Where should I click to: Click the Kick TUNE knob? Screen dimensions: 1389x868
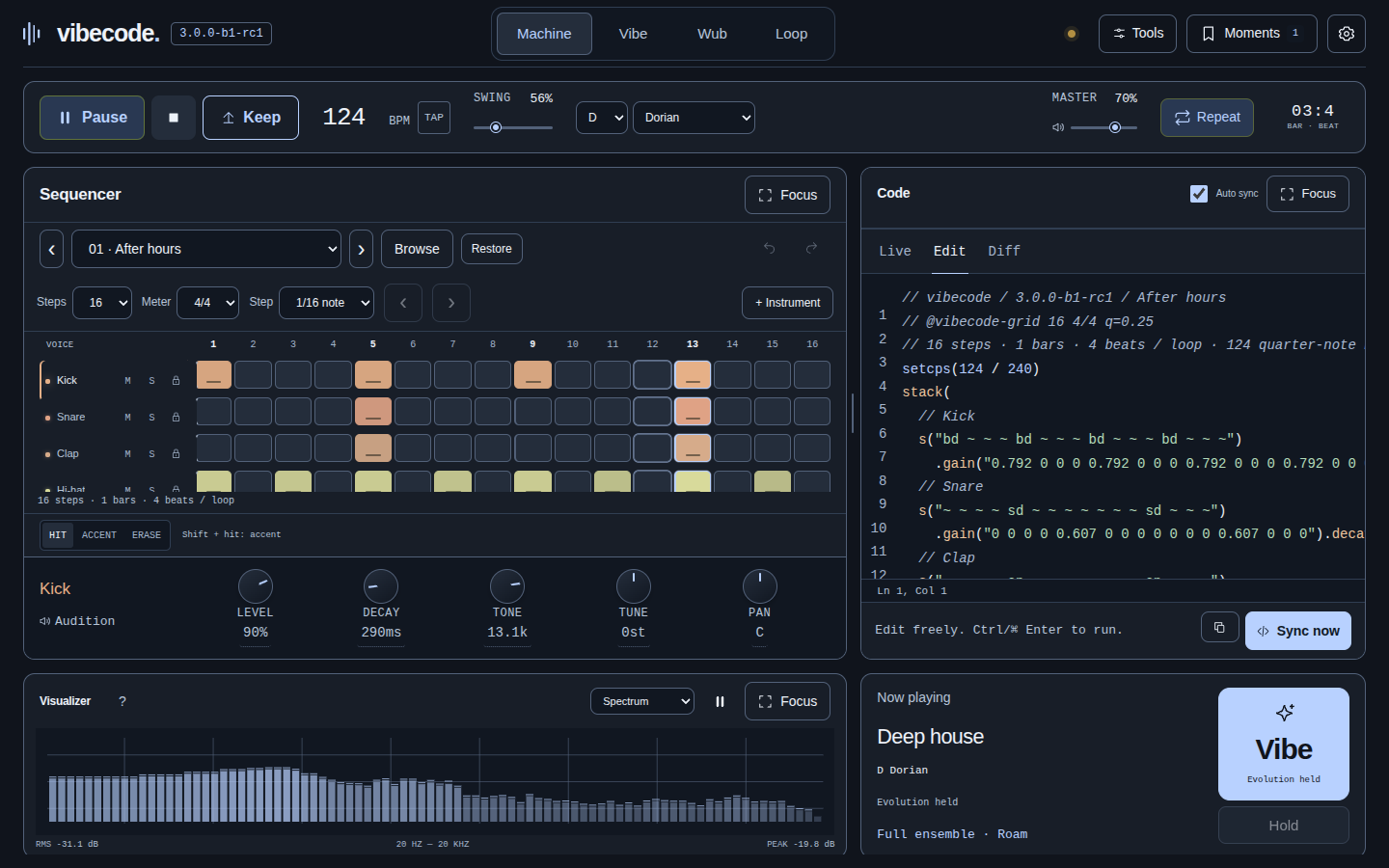click(x=634, y=586)
